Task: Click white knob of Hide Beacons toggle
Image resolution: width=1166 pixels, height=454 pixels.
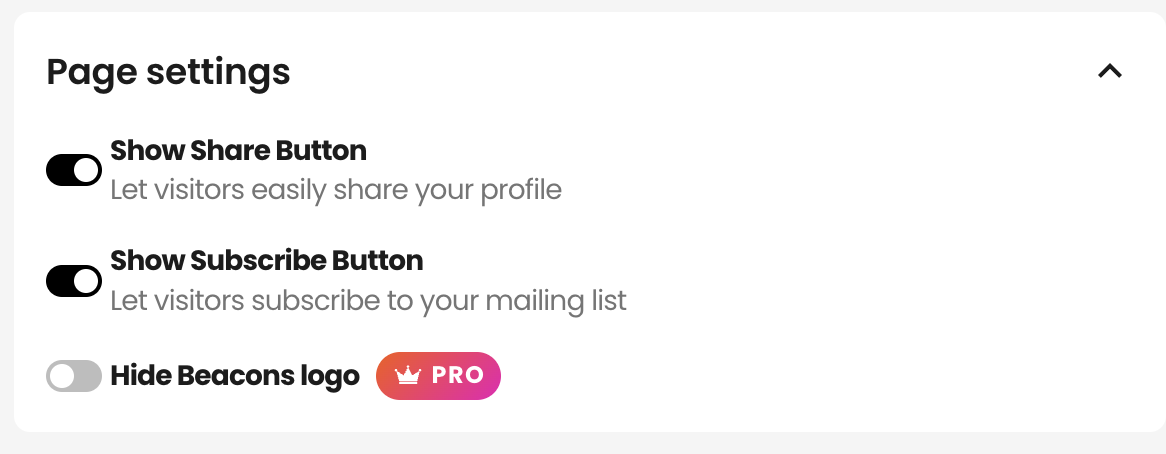Action: click(62, 376)
